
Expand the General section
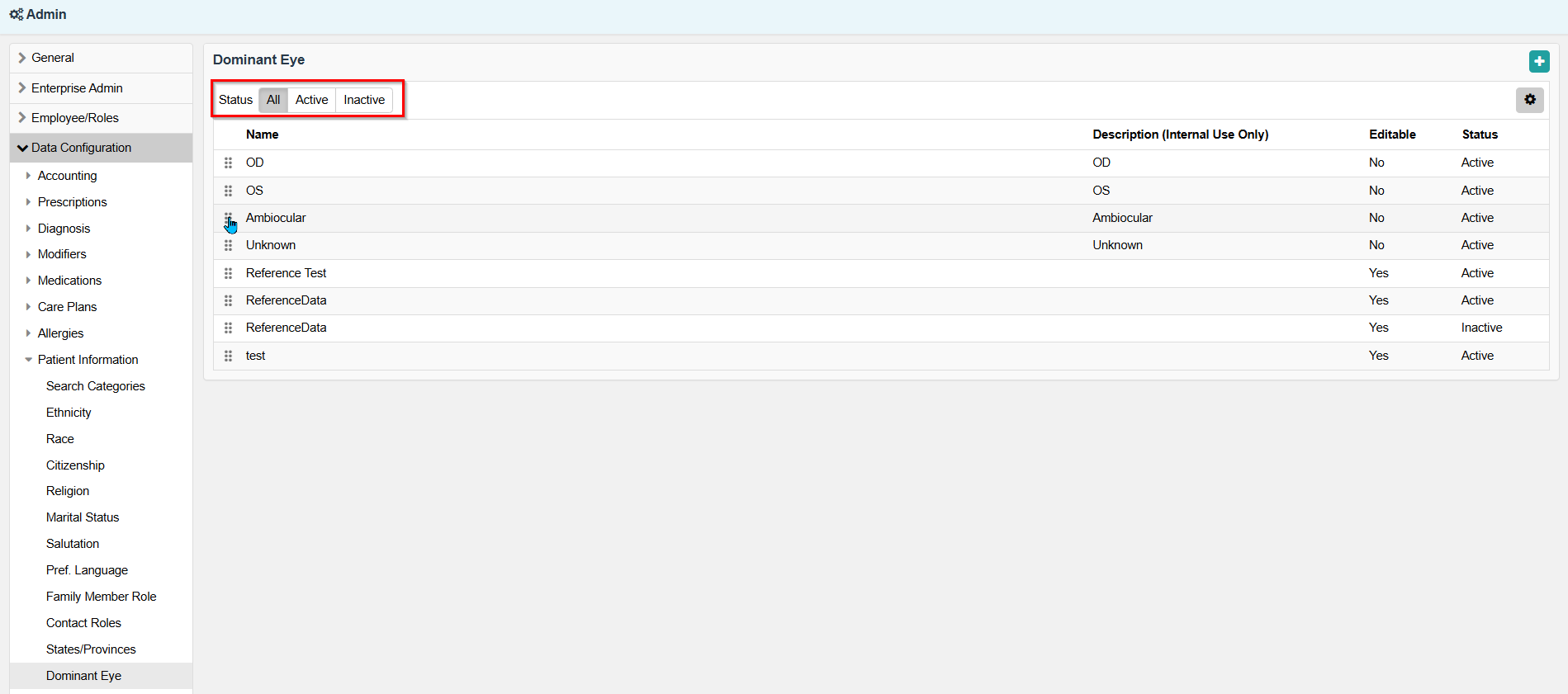(x=53, y=58)
